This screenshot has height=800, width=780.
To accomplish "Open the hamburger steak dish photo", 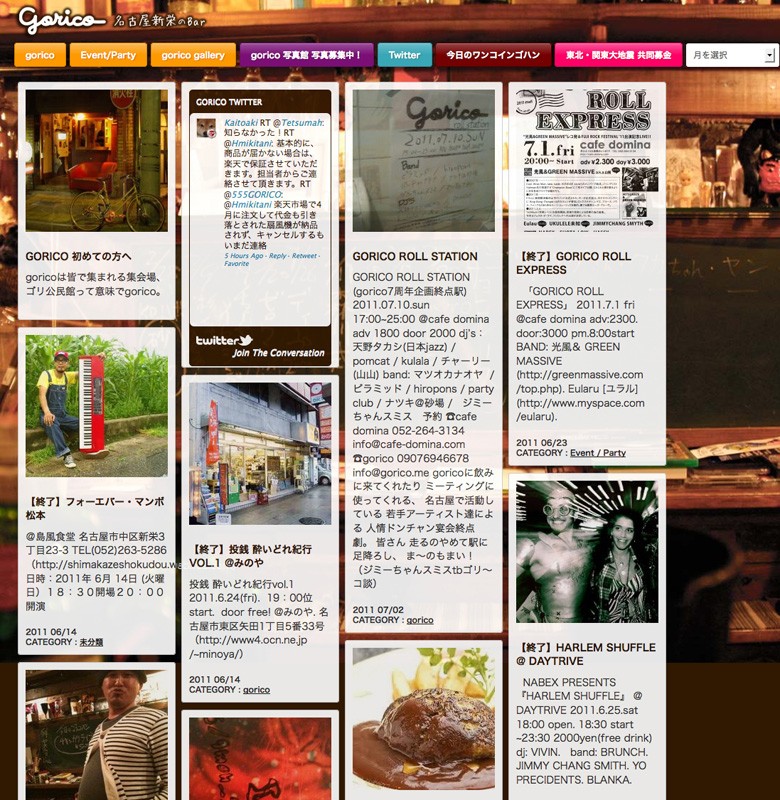I will pos(423,717).
